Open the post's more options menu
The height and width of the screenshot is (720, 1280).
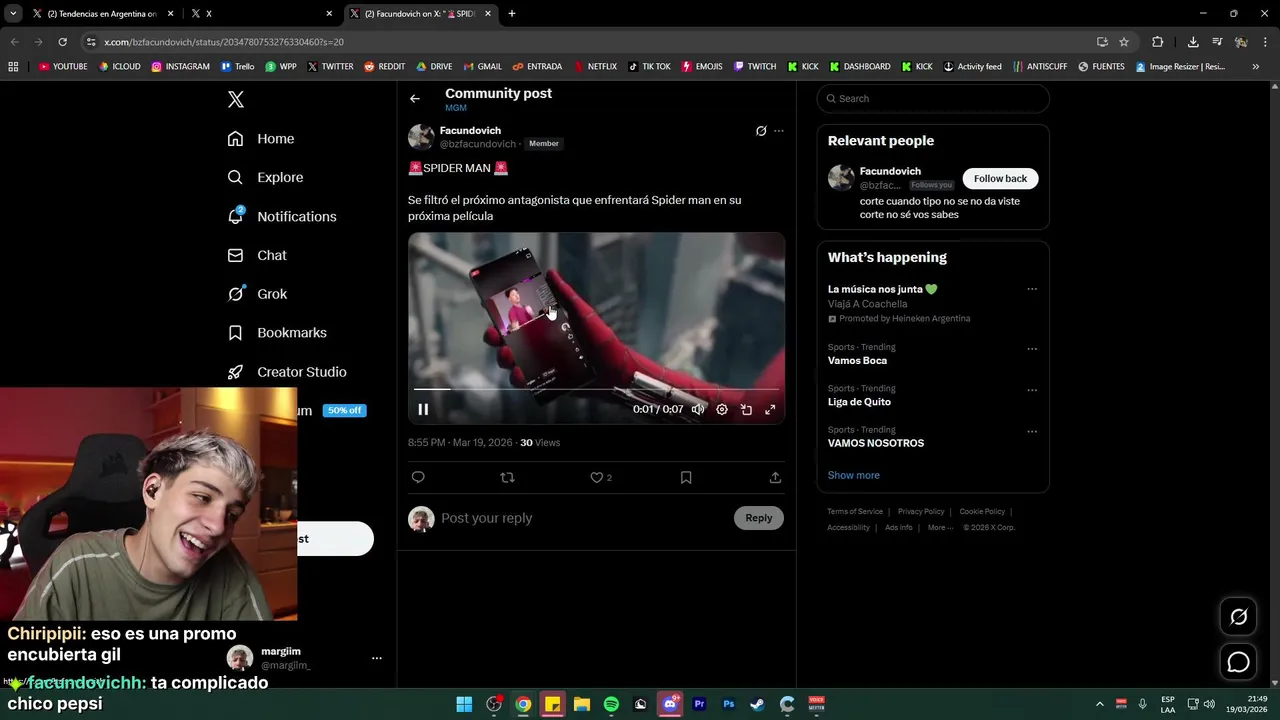coord(779,131)
